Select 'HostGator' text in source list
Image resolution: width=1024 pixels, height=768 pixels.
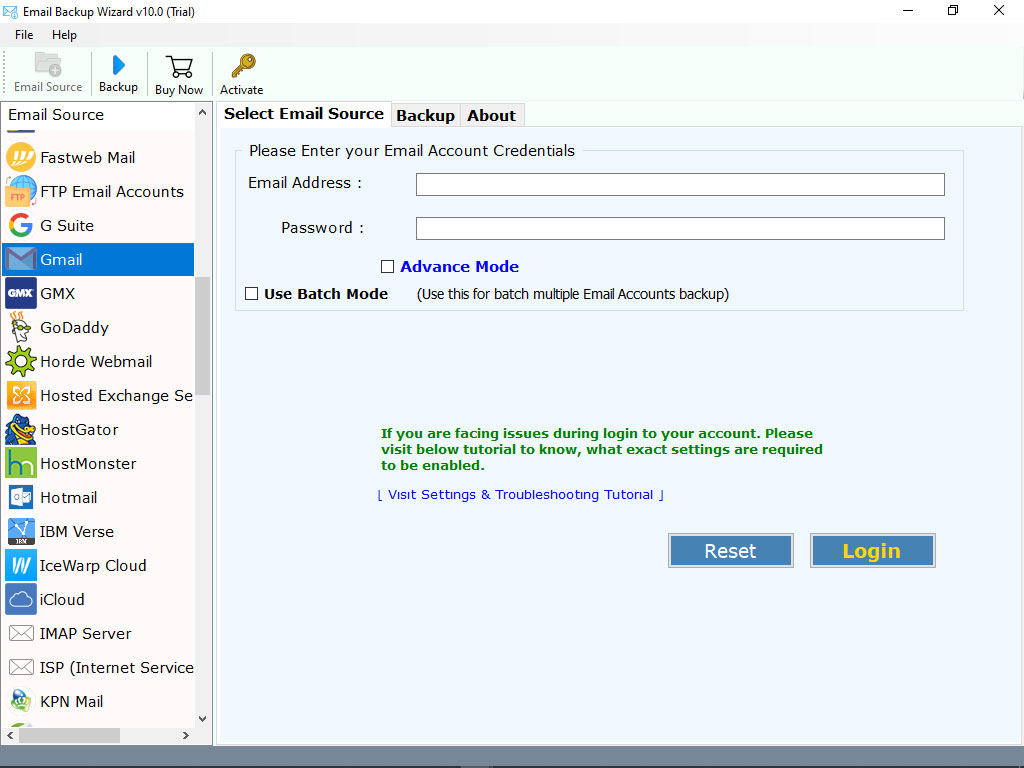[x=80, y=429]
